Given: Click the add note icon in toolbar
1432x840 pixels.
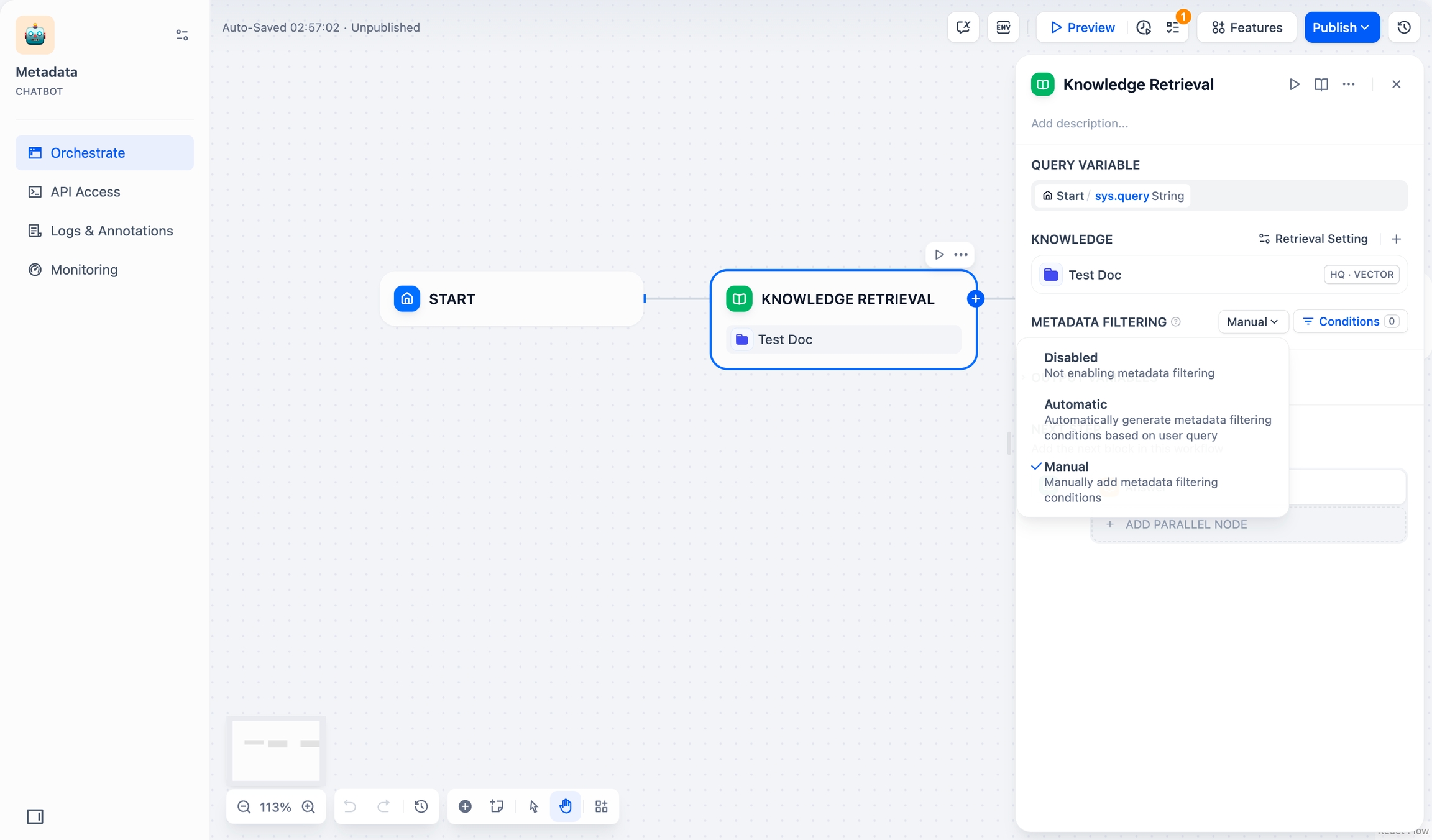Looking at the screenshot, I should click(496, 806).
